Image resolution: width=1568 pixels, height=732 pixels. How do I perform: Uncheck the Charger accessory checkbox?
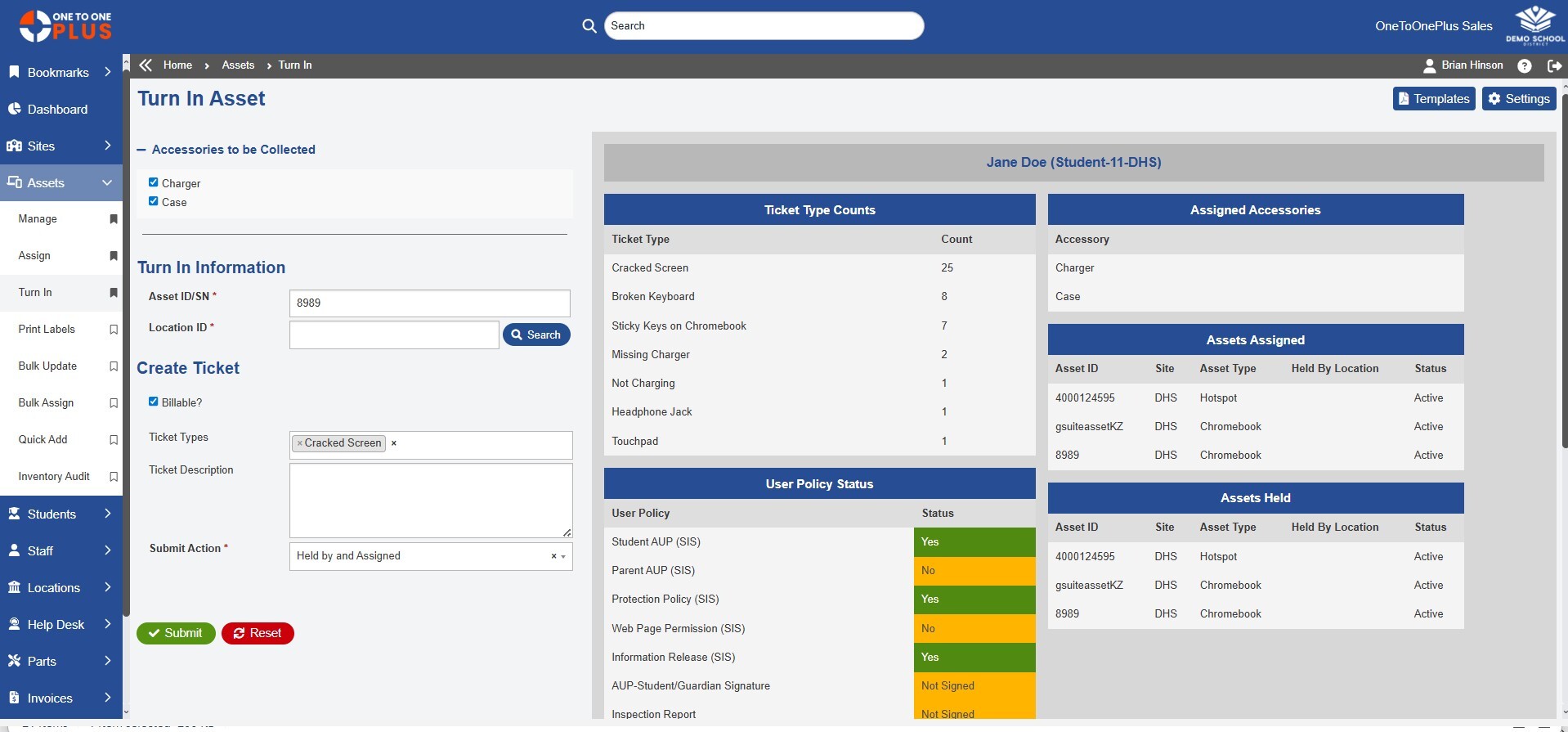[153, 182]
